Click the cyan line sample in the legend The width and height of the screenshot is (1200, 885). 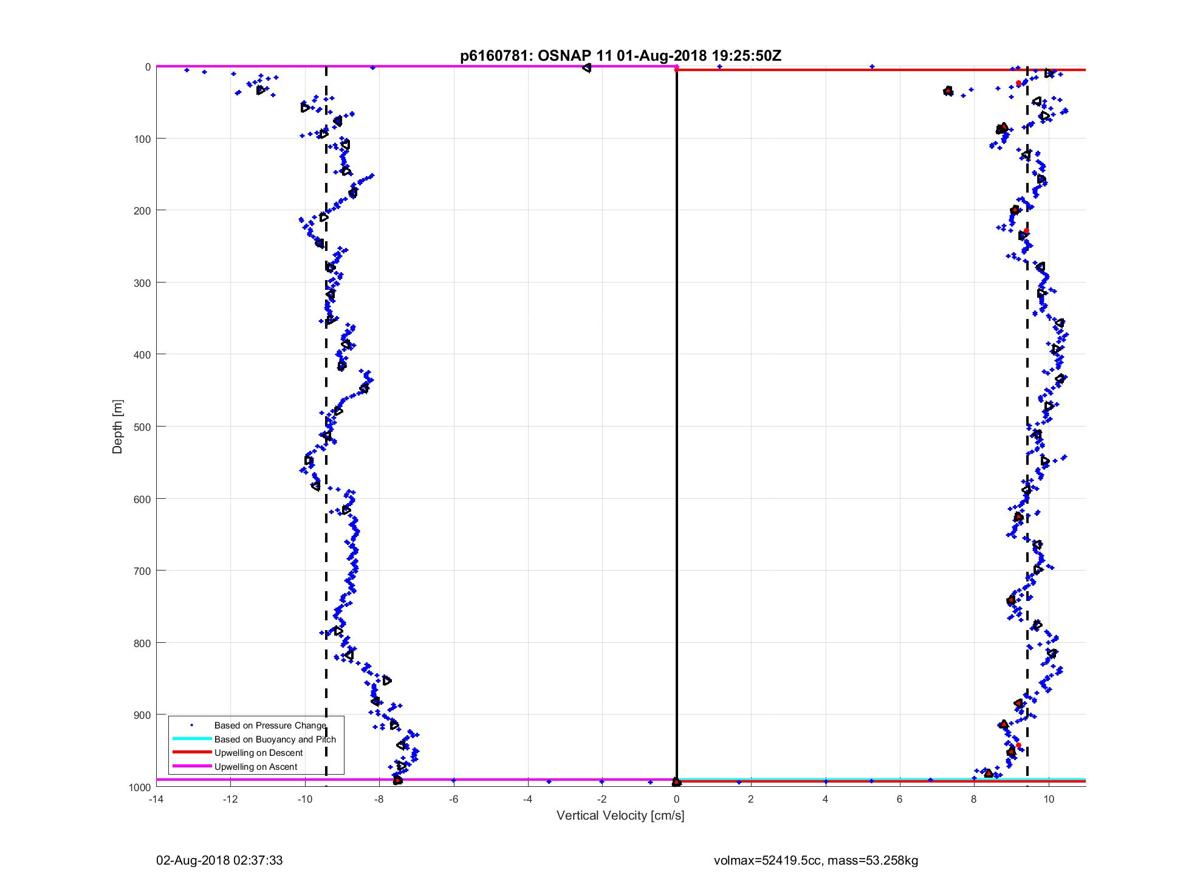[191, 738]
